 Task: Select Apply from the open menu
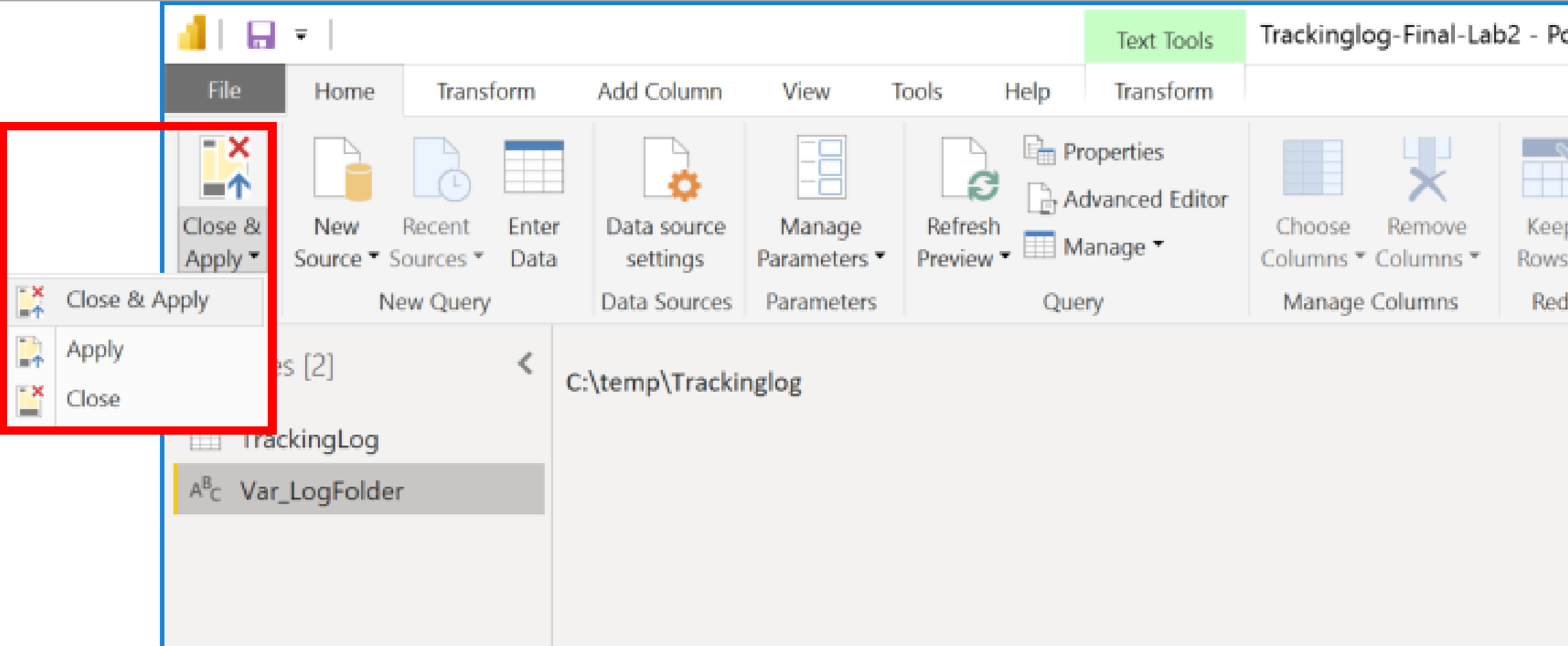tap(95, 349)
